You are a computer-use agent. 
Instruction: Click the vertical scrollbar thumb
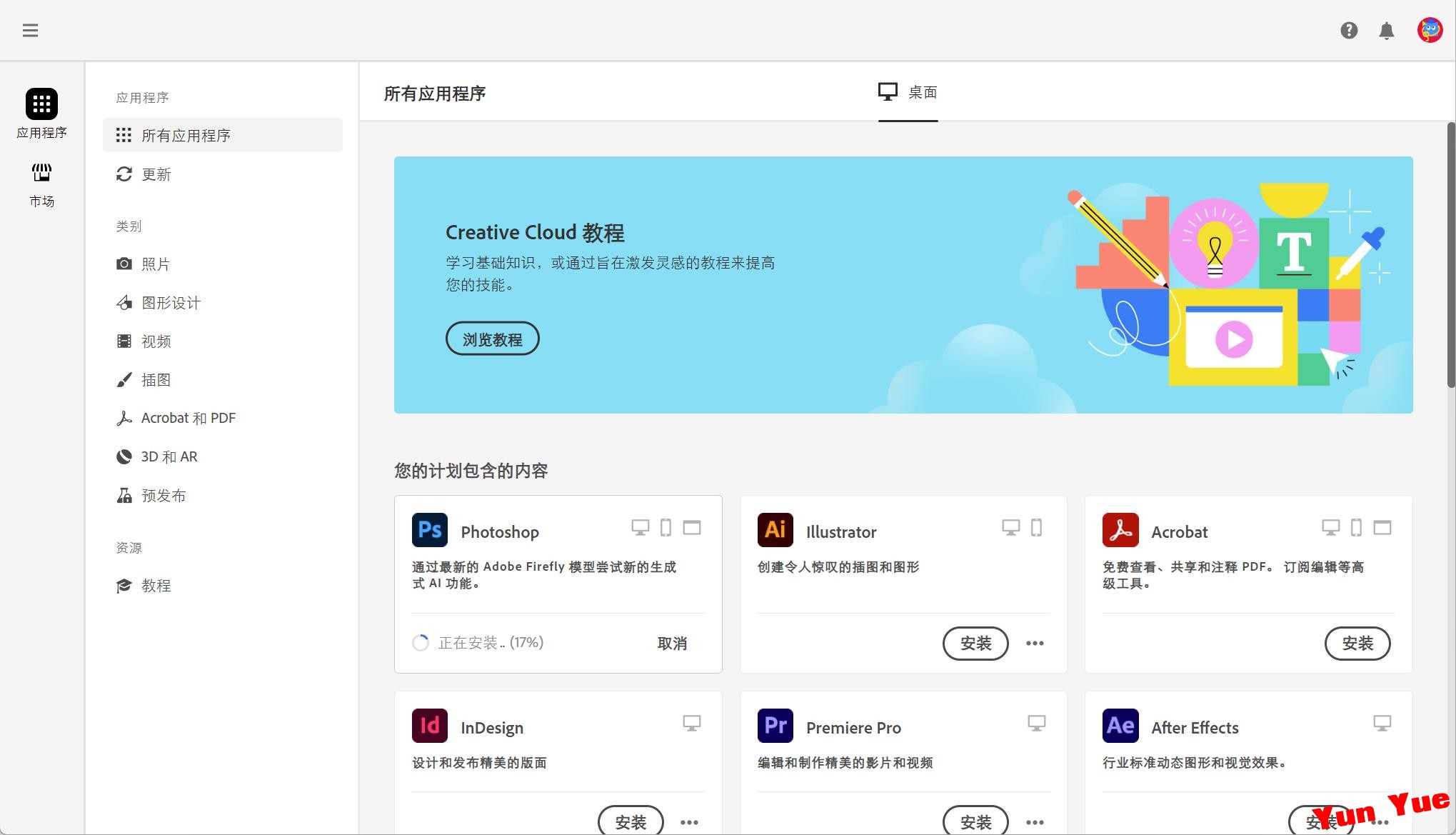coord(1451,256)
